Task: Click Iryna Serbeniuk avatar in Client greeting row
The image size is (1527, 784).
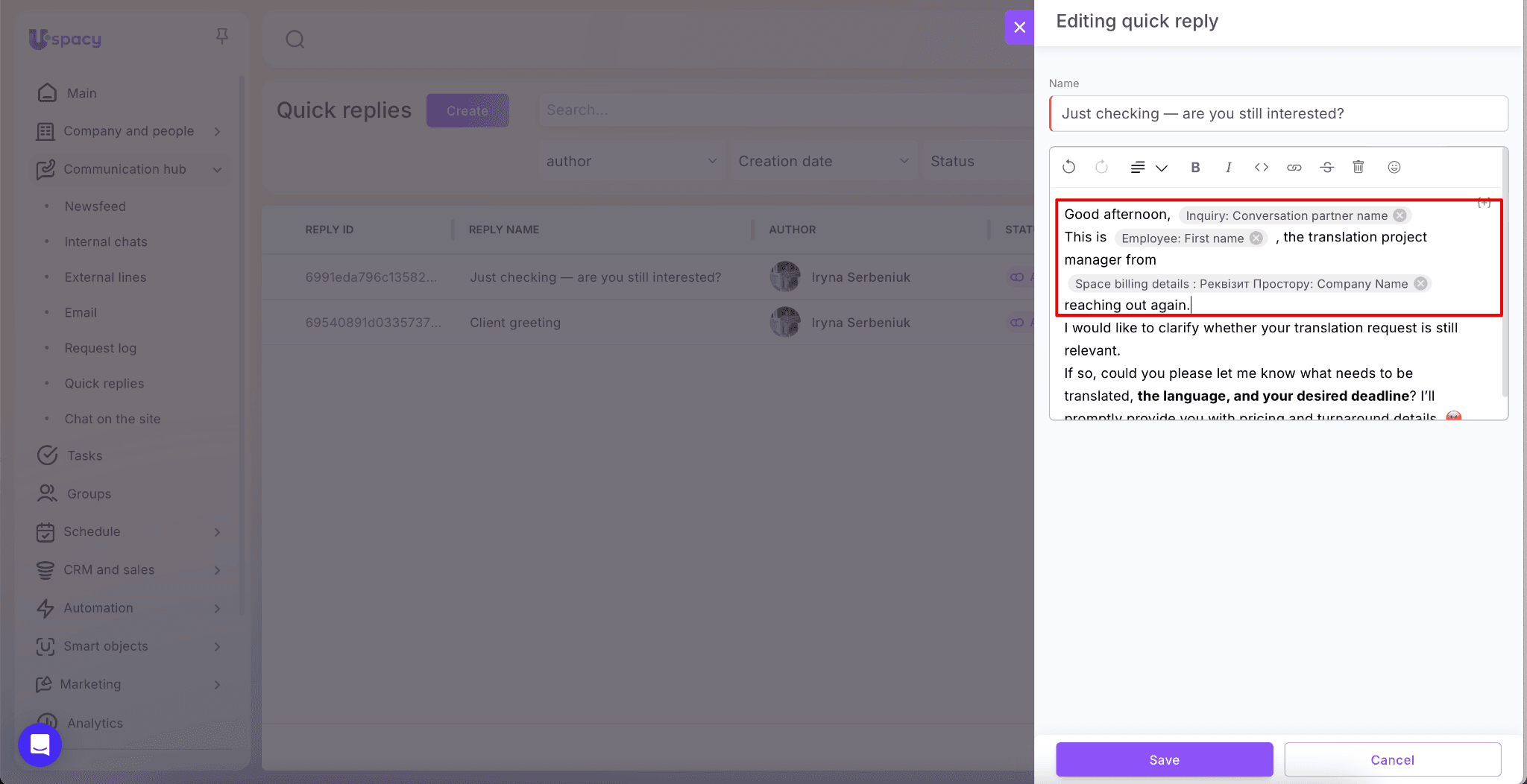Action: pyautogui.click(x=785, y=322)
